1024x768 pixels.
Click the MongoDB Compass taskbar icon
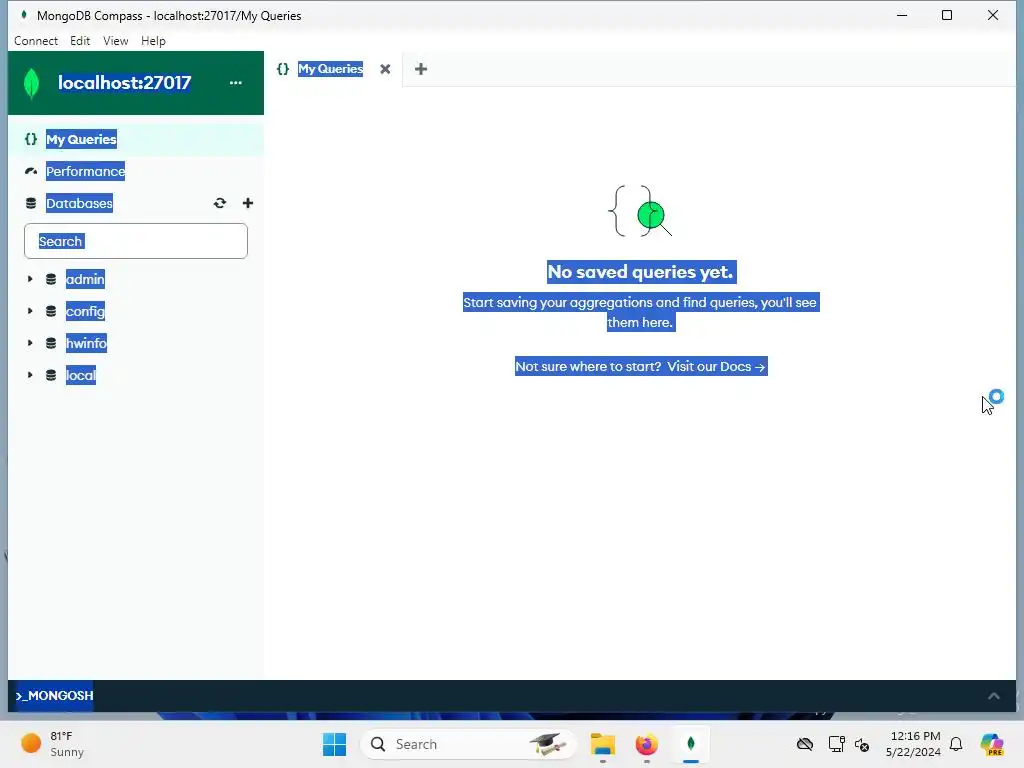pos(691,744)
